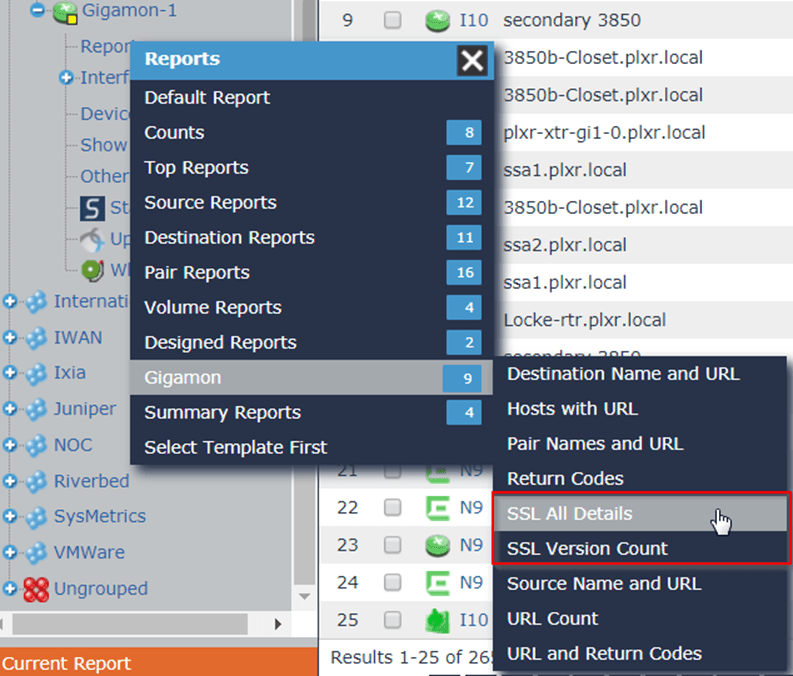Click the IWAN group cluster icon
This screenshot has width=793, height=676.
36,338
